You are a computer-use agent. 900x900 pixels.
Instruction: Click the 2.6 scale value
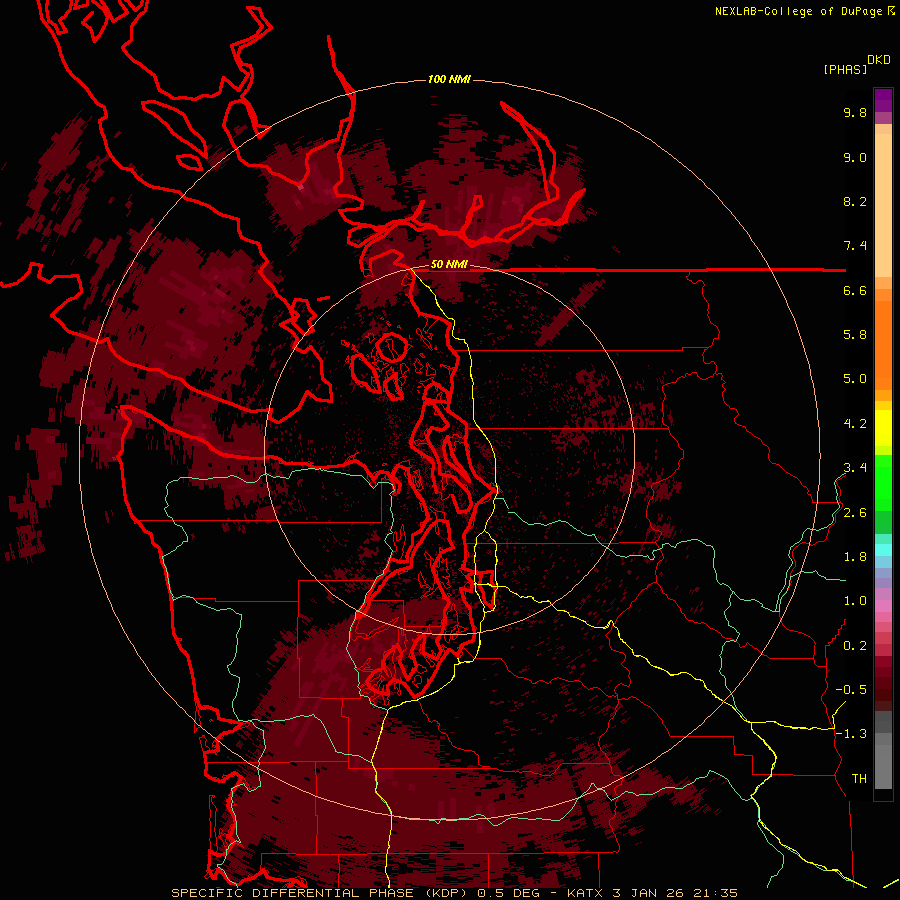point(855,513)
